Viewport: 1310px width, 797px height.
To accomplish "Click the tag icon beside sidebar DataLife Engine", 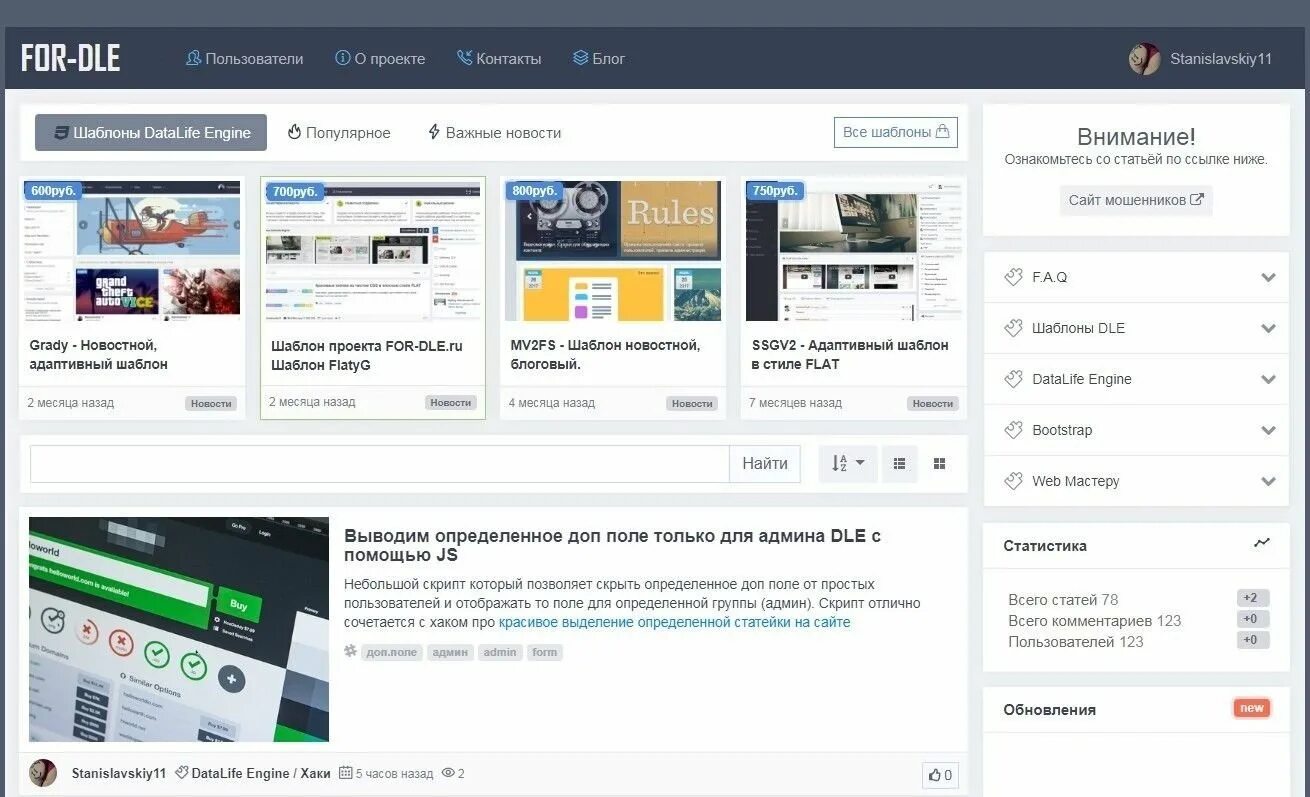I will 1013,379.
